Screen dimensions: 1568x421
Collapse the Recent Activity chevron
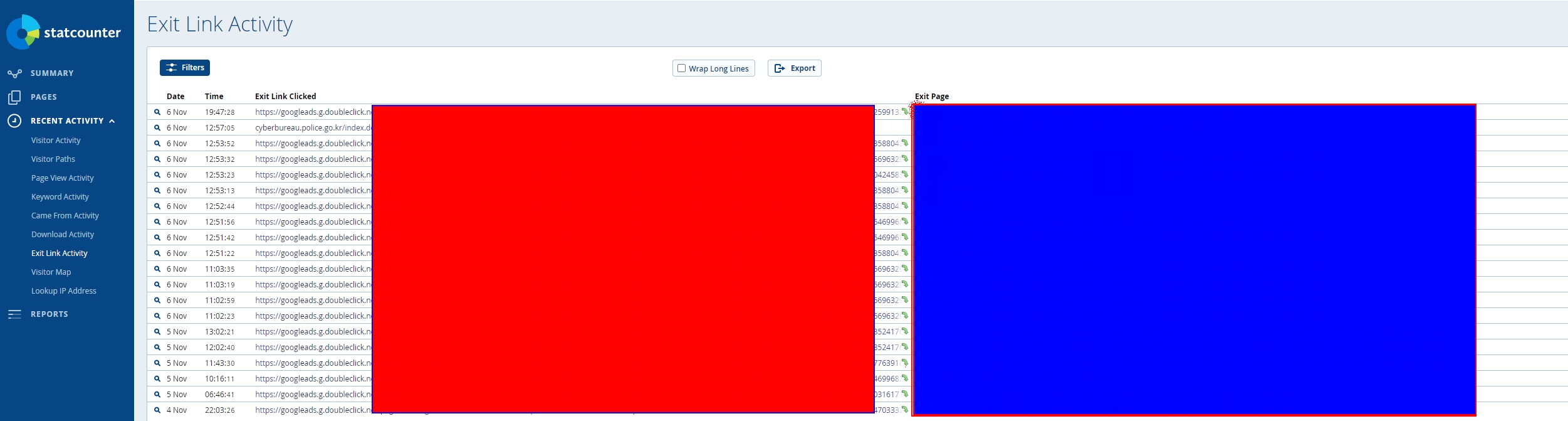112,121
